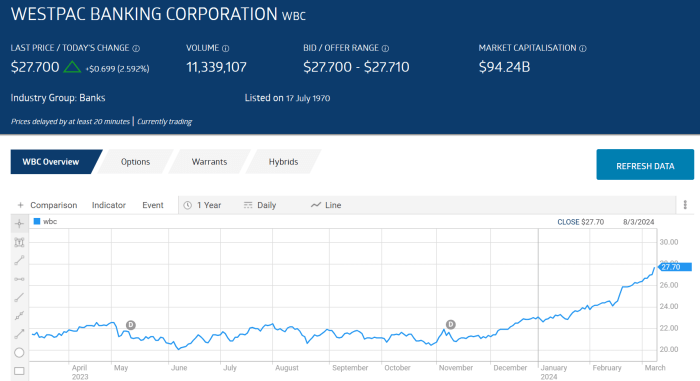Select the crosshair cursor tool
The width and height of the screenshot is (700, 381).
coord(19,223)
